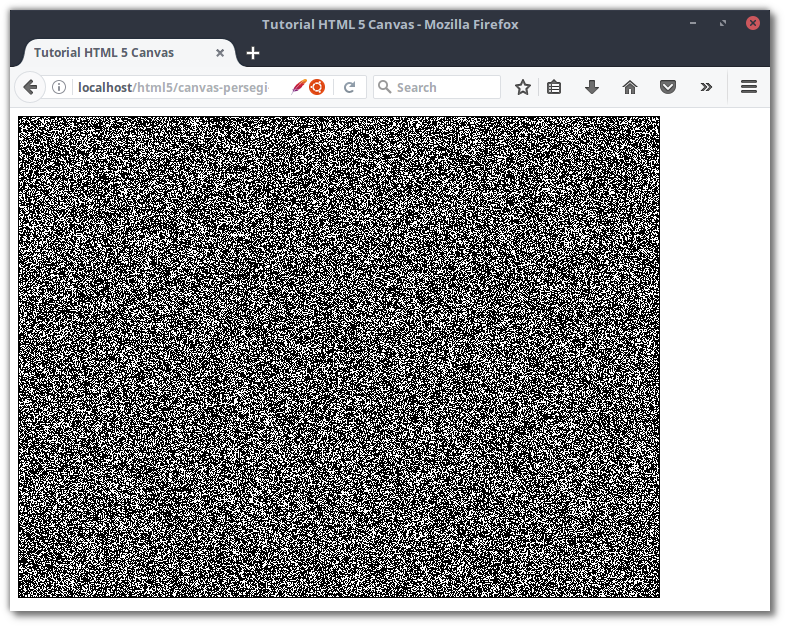
Task: Click the magnifier icon in the Search box
Action: coord(384,88)
